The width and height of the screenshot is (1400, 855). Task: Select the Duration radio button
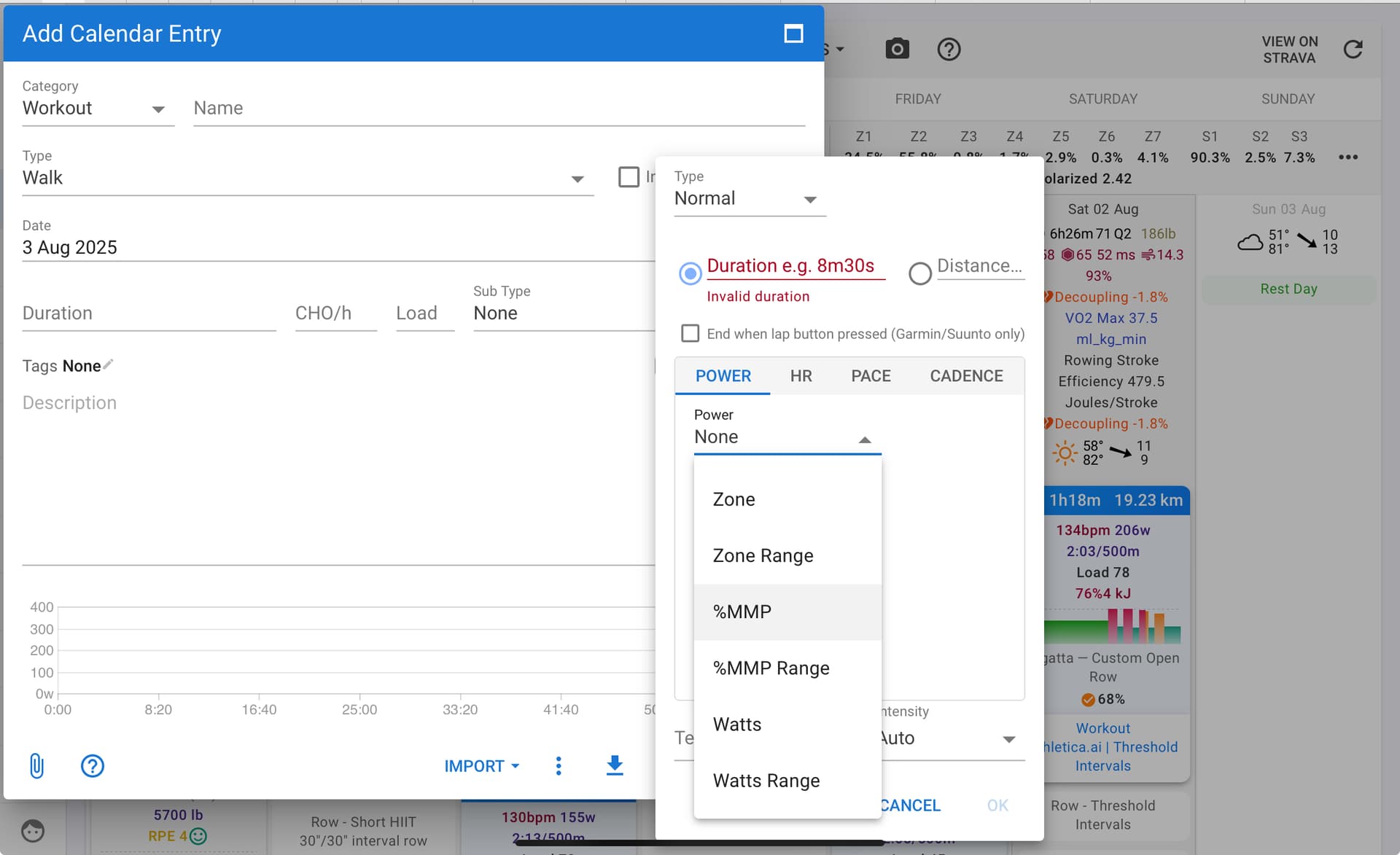click(690, 273)
